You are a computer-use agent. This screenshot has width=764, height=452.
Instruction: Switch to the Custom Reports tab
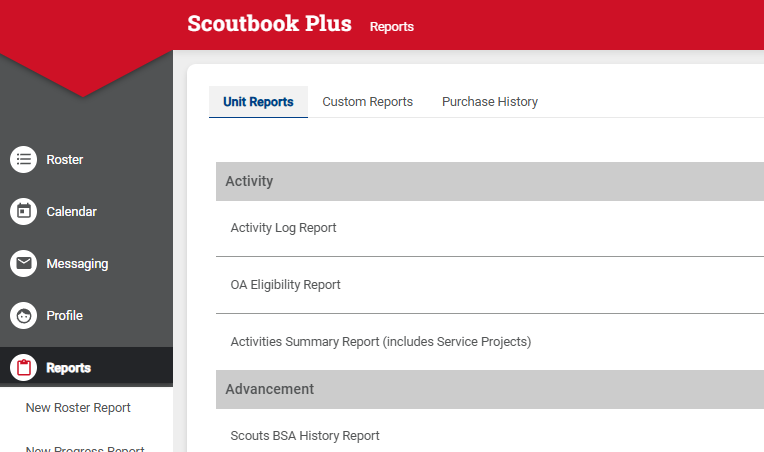point(367,102)
